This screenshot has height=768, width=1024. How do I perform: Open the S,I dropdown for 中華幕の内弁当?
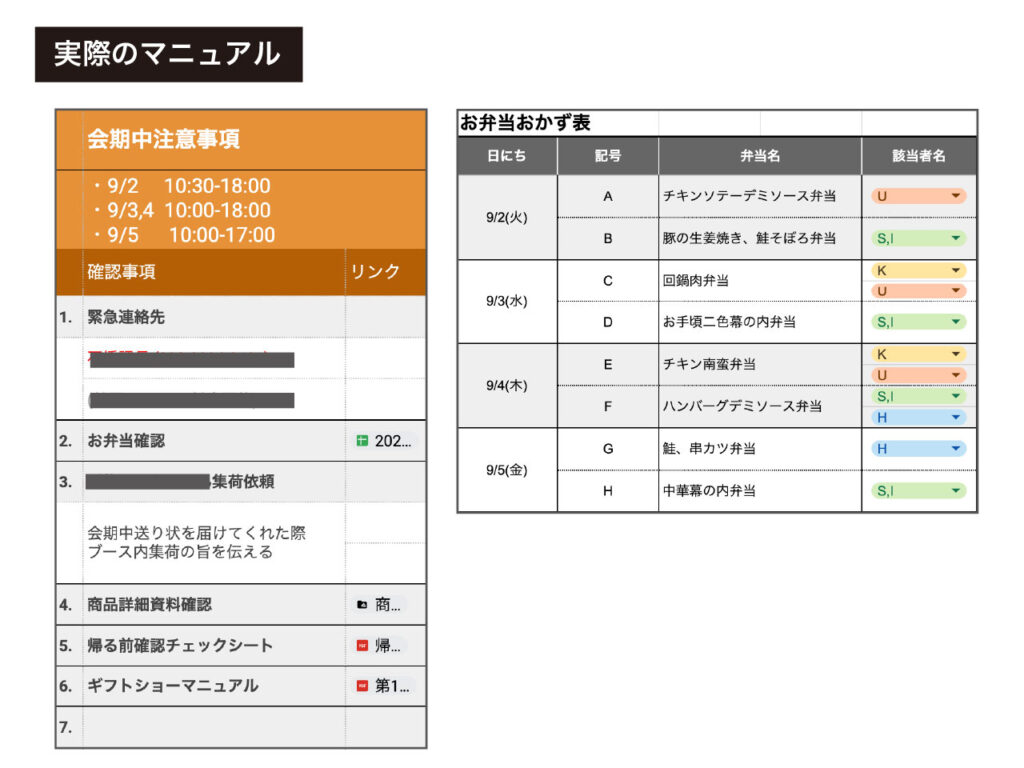(x=956, y=491)
